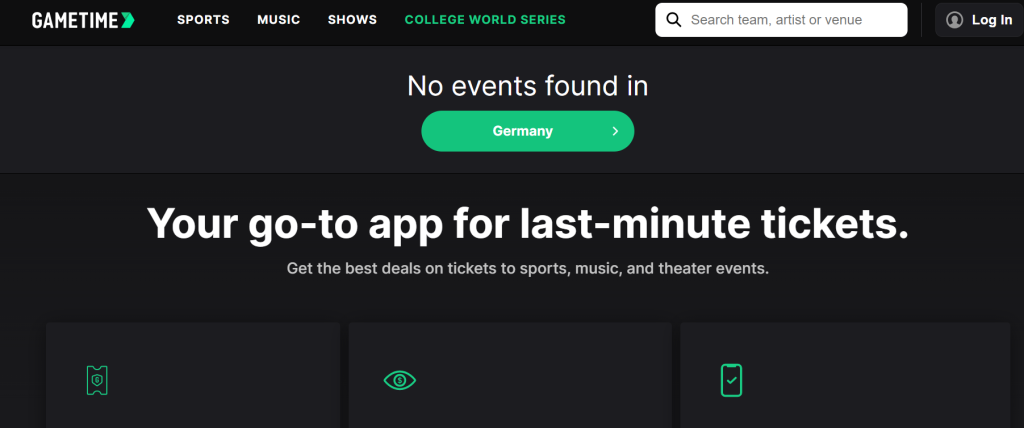Click the search magnifier icon
1024x428 pixels.
[x=674, y=20]
